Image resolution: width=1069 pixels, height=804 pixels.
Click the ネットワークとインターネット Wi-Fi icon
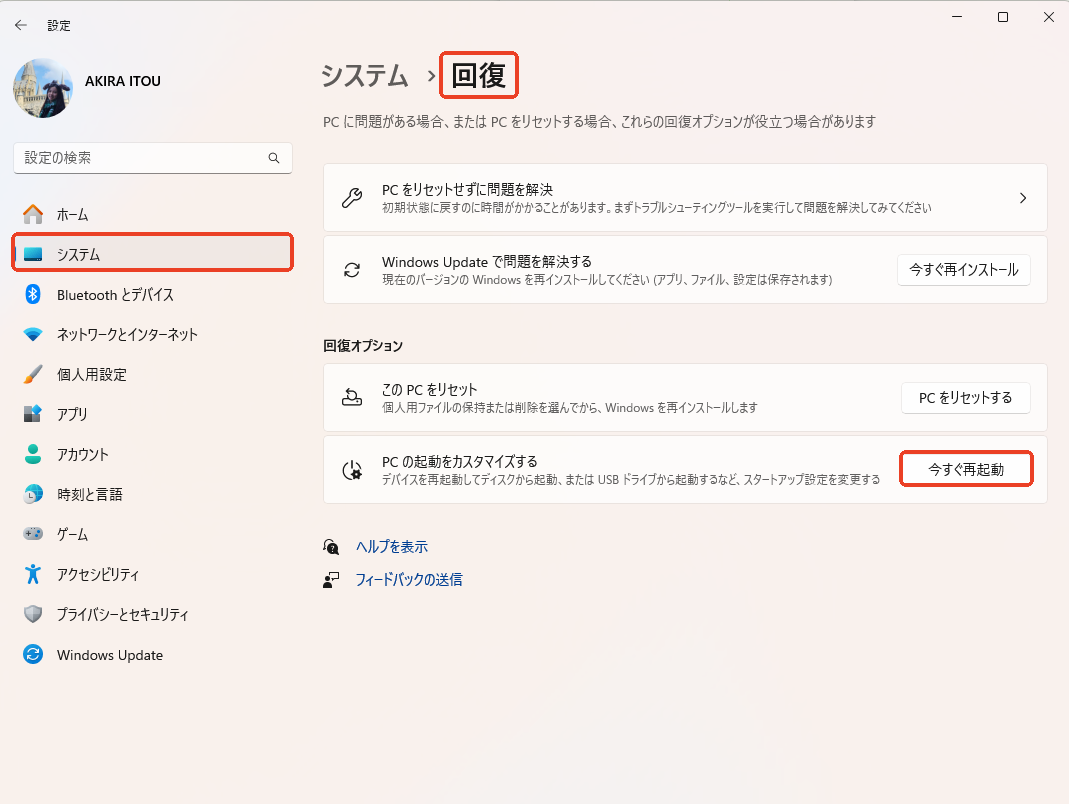33,334
